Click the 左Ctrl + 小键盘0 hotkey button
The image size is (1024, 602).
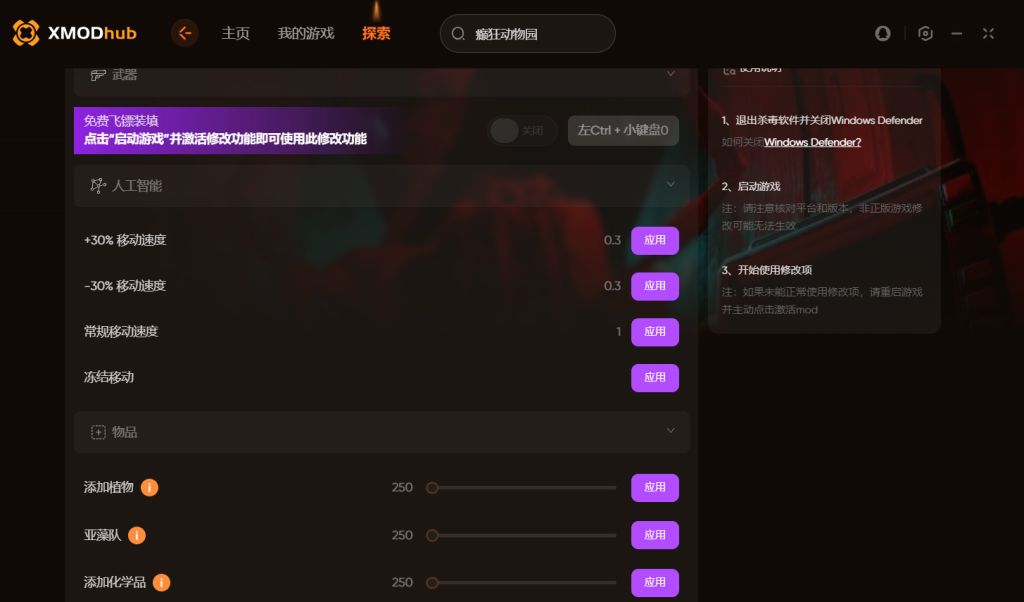[x=623, y=131]
